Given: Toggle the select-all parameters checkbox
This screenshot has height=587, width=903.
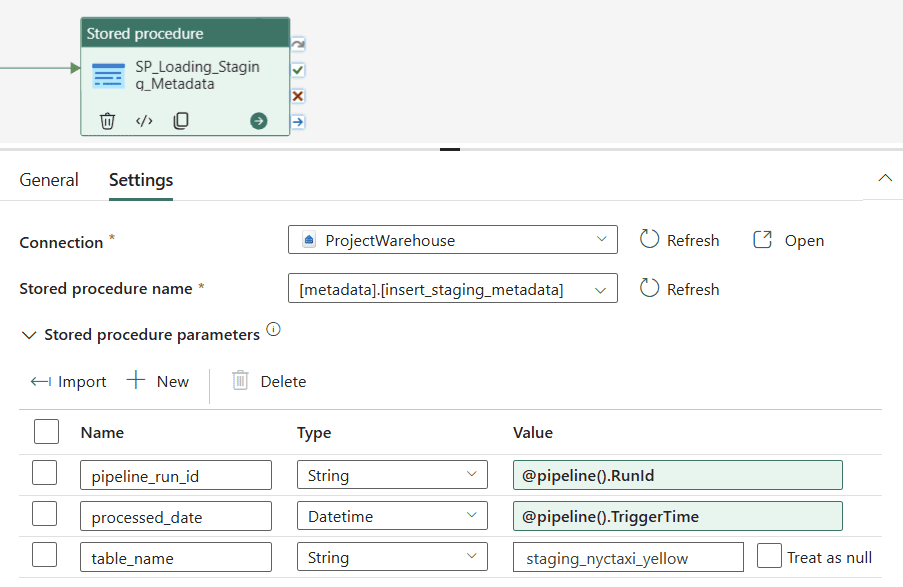Looking at the screenshot, I should [46, 431].
